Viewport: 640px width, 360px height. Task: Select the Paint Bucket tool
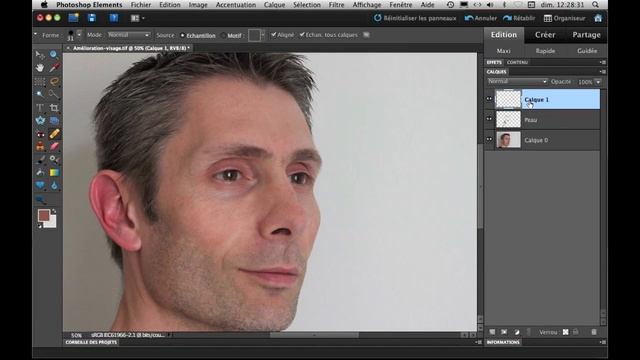pos(40,173)
